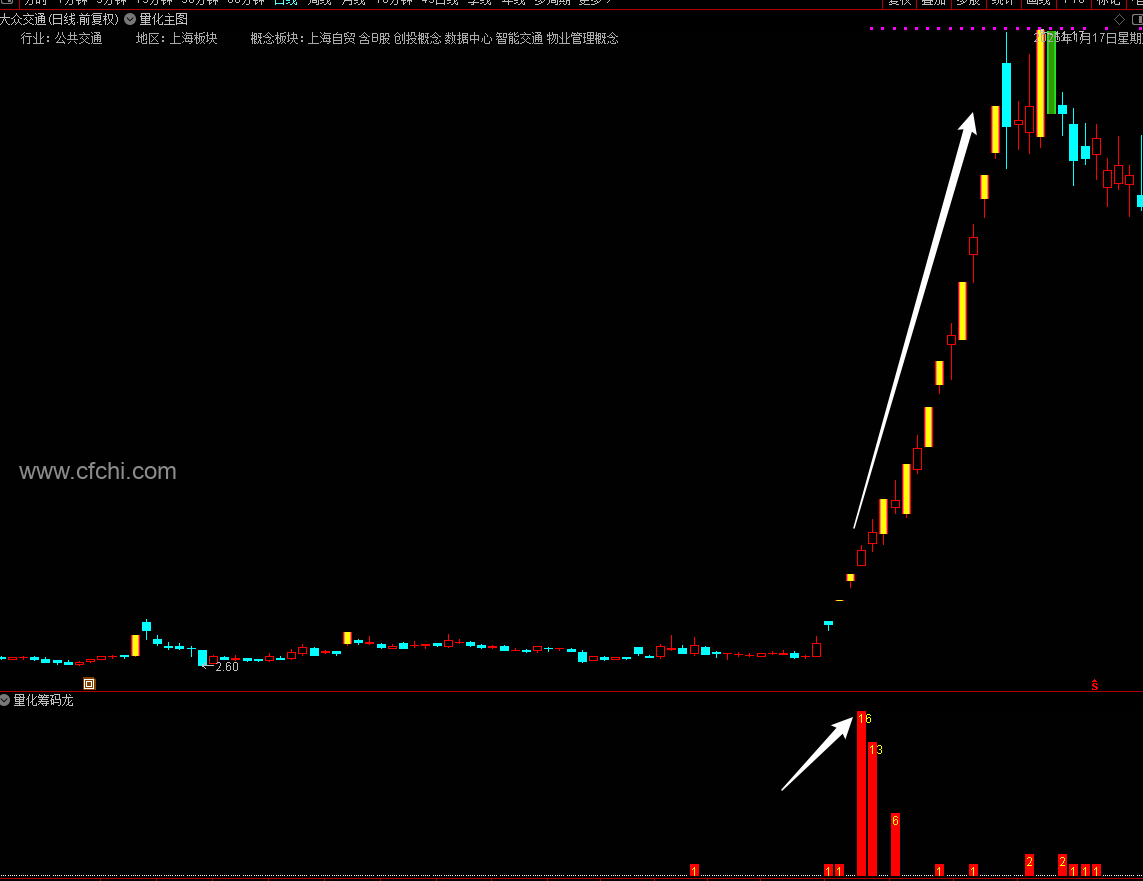
Task: Click the 2.60 lowest price label
Action: tap(227, 667)
